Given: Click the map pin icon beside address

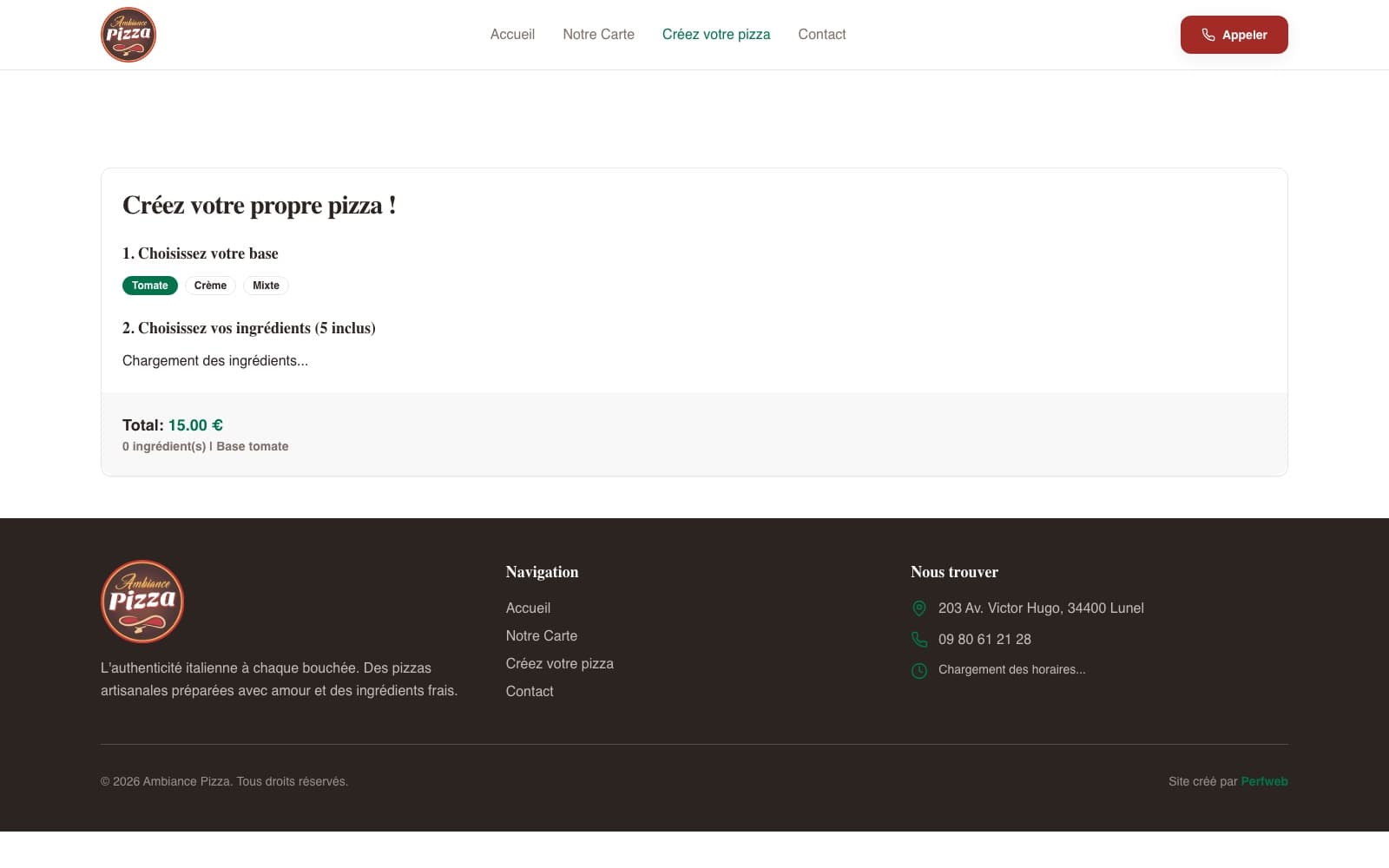Looking at the screenshot, I should tap(919, 608).
